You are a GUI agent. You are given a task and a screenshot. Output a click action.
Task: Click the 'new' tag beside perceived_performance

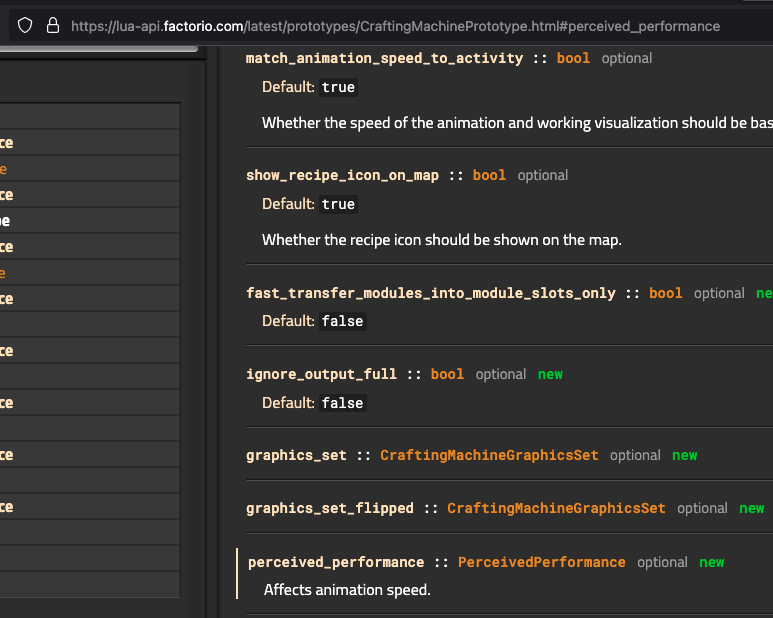(711, 562)
